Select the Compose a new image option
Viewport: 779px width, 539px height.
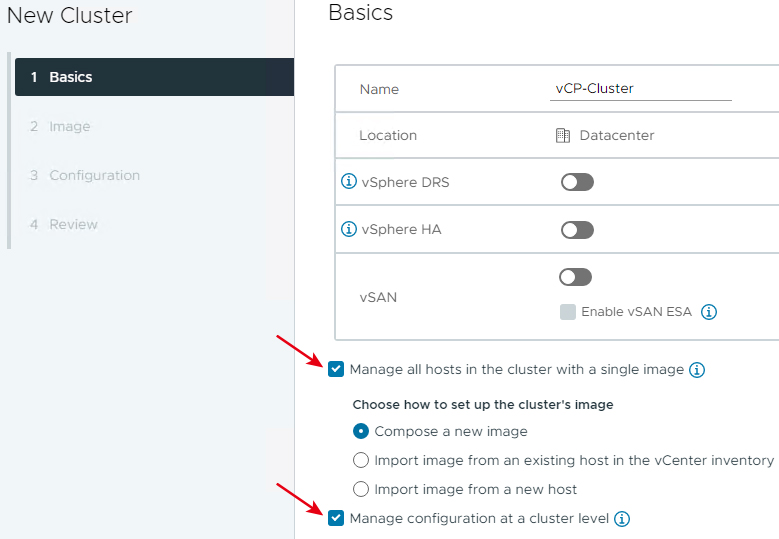[x=361, y=431]
